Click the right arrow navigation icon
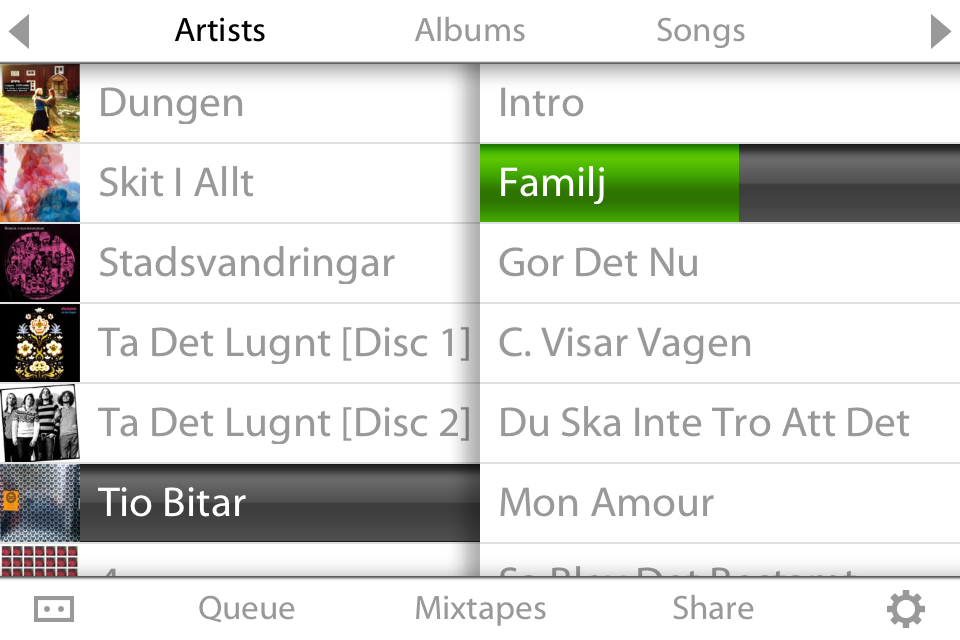Viewport: 960px width, 640px height. tap(940, 31)
